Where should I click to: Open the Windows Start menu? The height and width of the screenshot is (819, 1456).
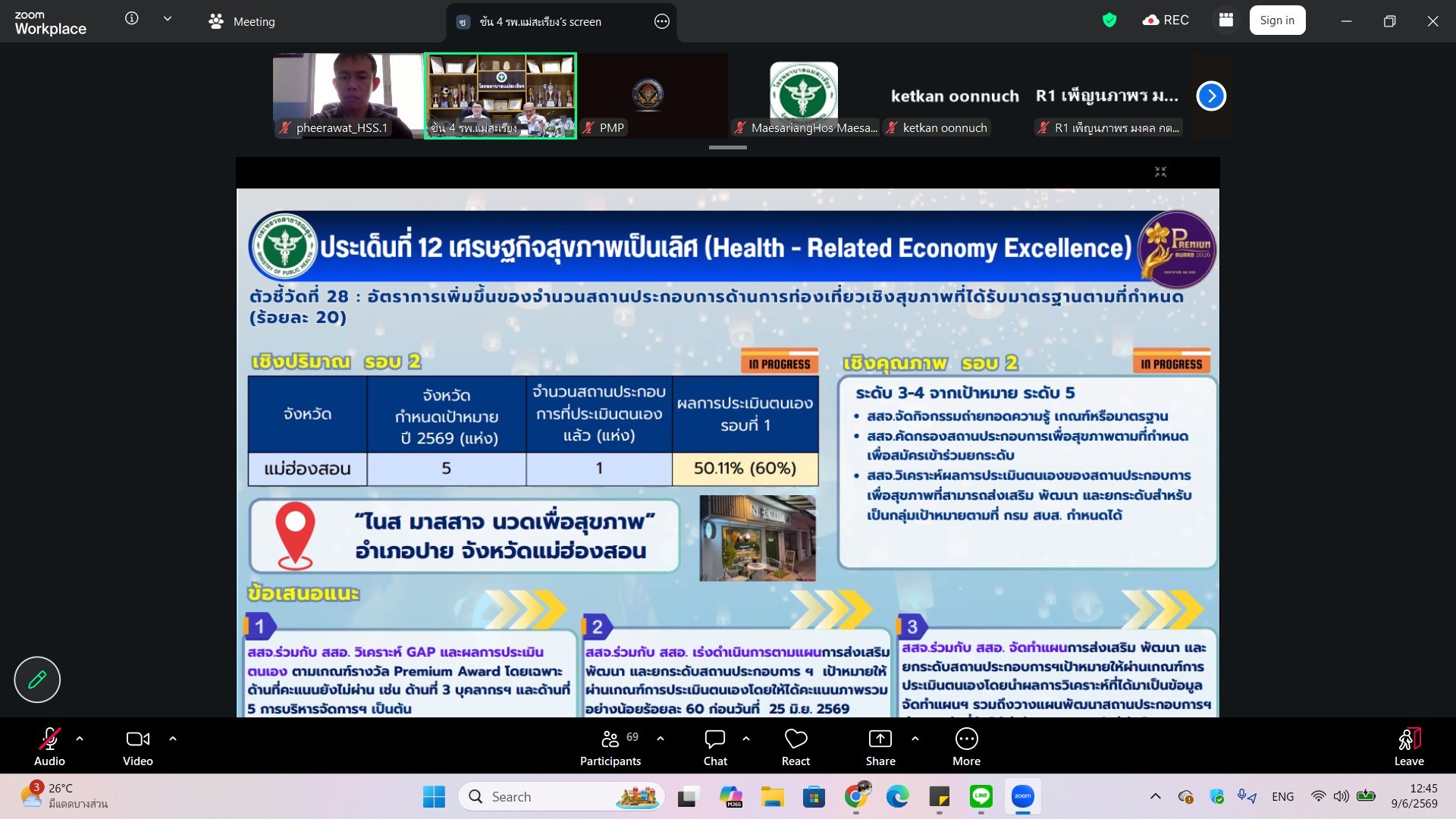pyautogui.click(x=435, y=797)
